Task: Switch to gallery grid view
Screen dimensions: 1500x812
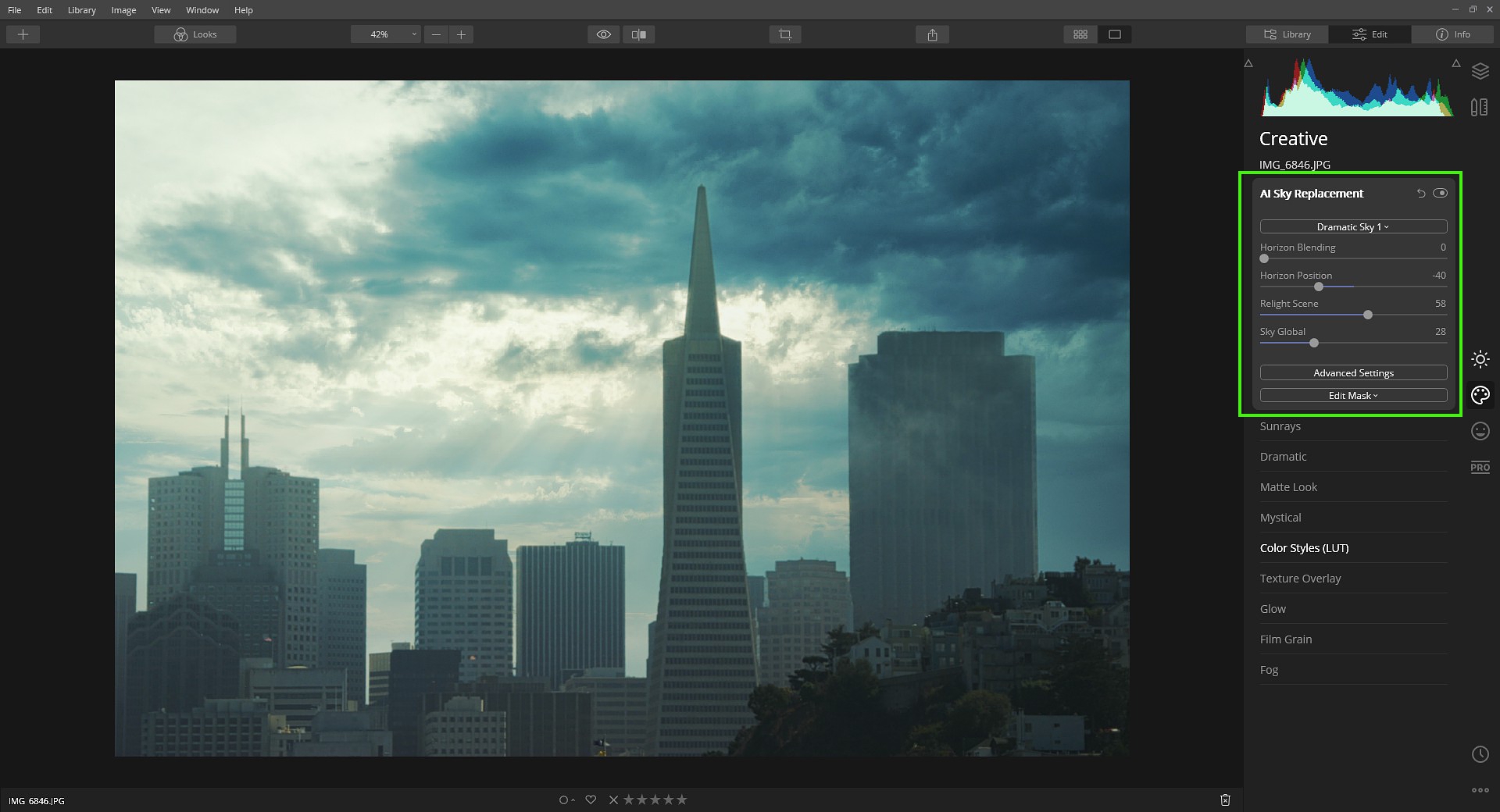Action: pos(1080,34)
